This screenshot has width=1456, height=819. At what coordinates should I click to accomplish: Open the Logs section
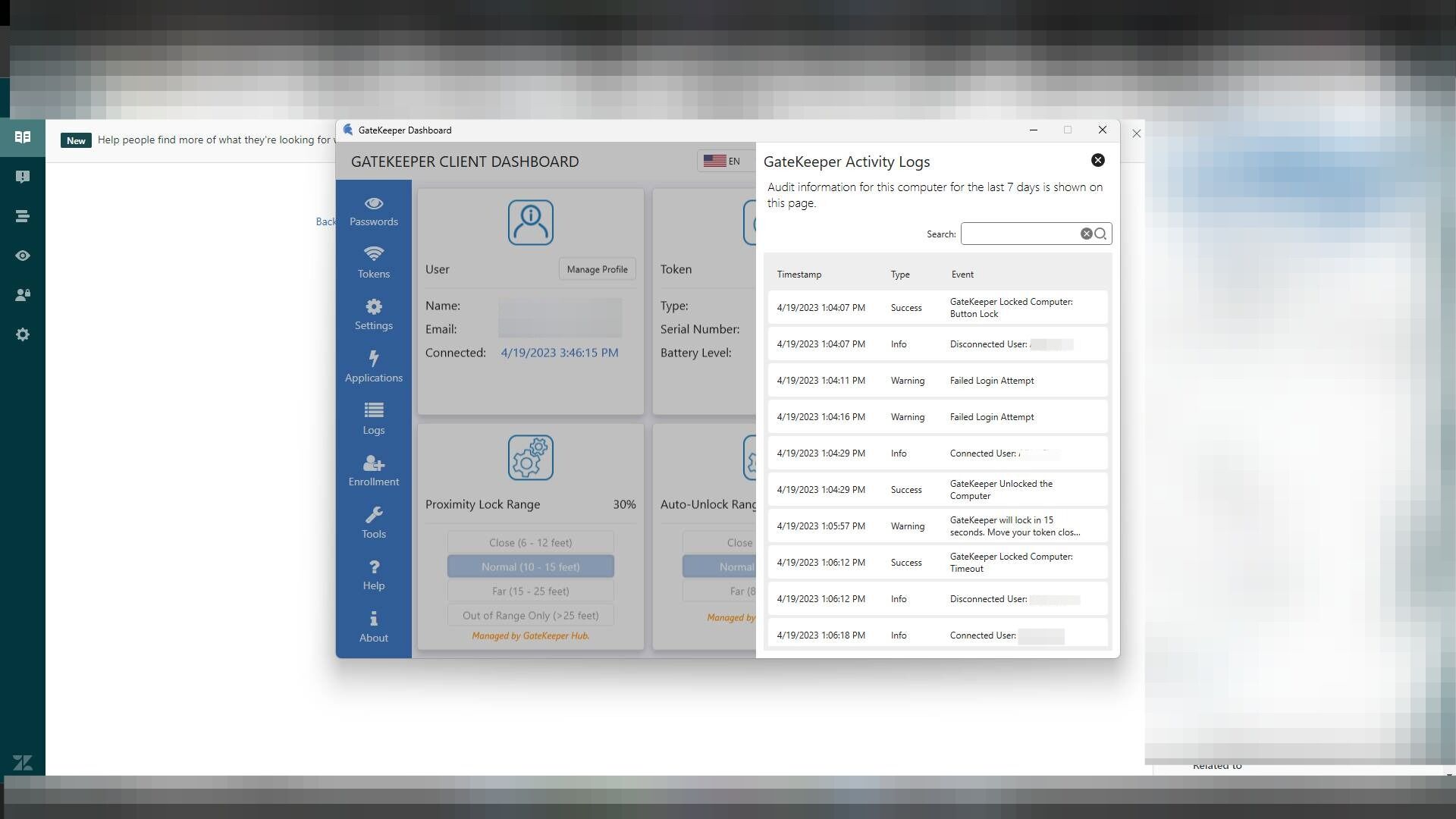(373, 419)
